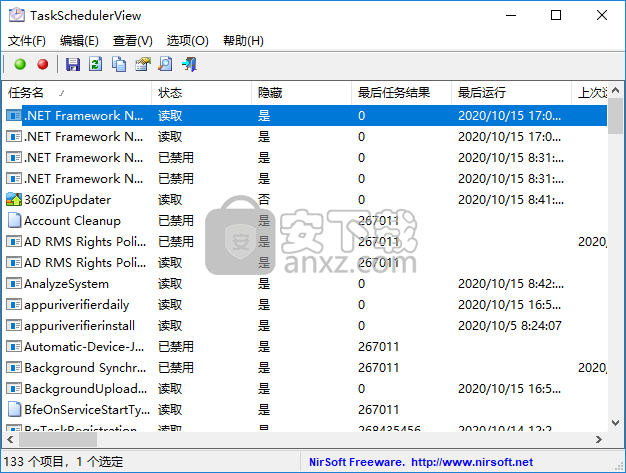Image resolution: width=626 pixels, height=473 pixels.
Task: Open the 查看(V) menu
Action: click(133, 41)
